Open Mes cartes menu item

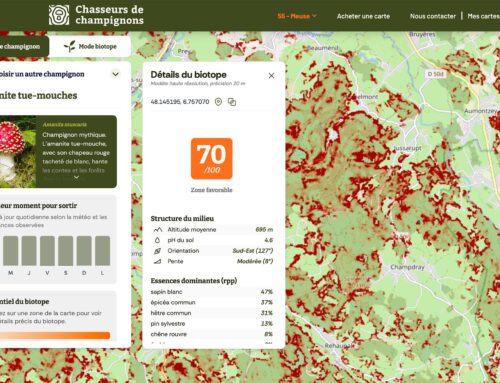(x=483, y=16)
